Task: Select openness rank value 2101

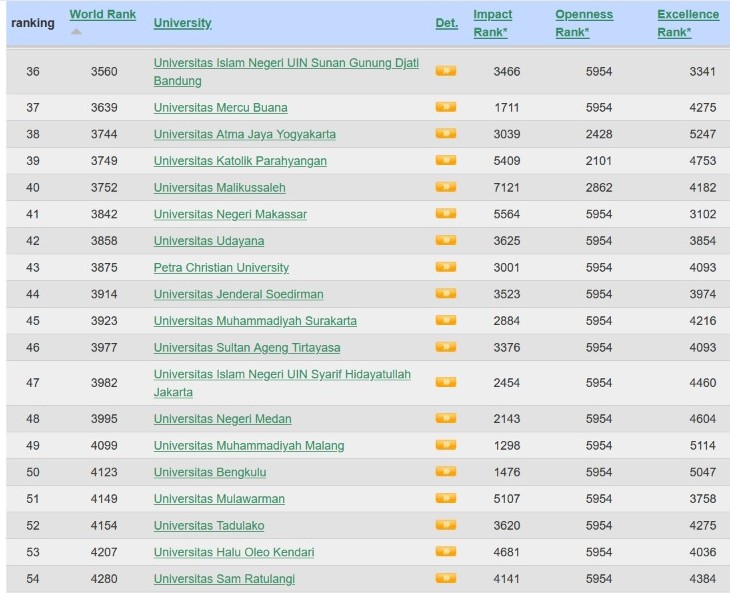Action: (599, 161)
